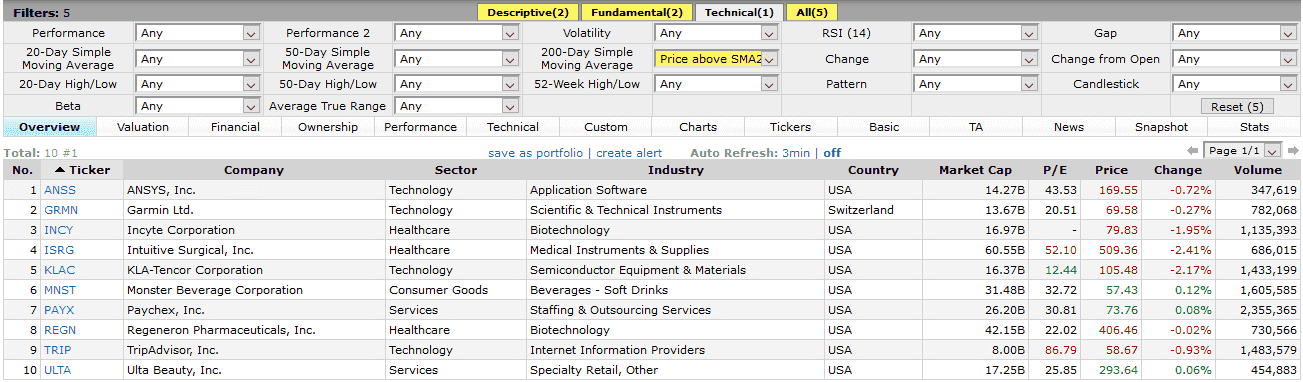Open the Page 1/1 selector
Viewport: 1303px width, 382px height.
[x=1242, y=151]
